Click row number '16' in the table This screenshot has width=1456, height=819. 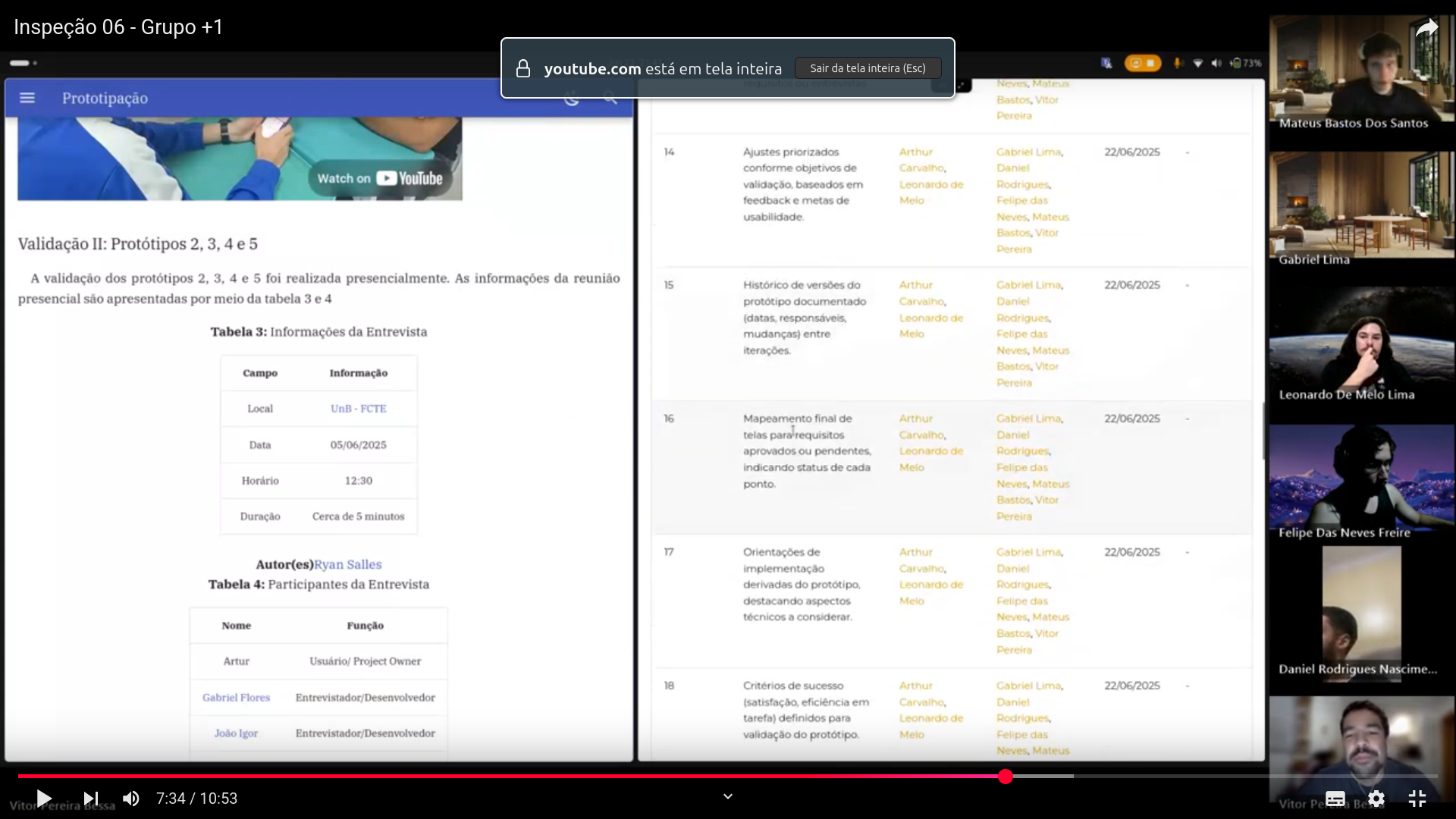[669, 419]
